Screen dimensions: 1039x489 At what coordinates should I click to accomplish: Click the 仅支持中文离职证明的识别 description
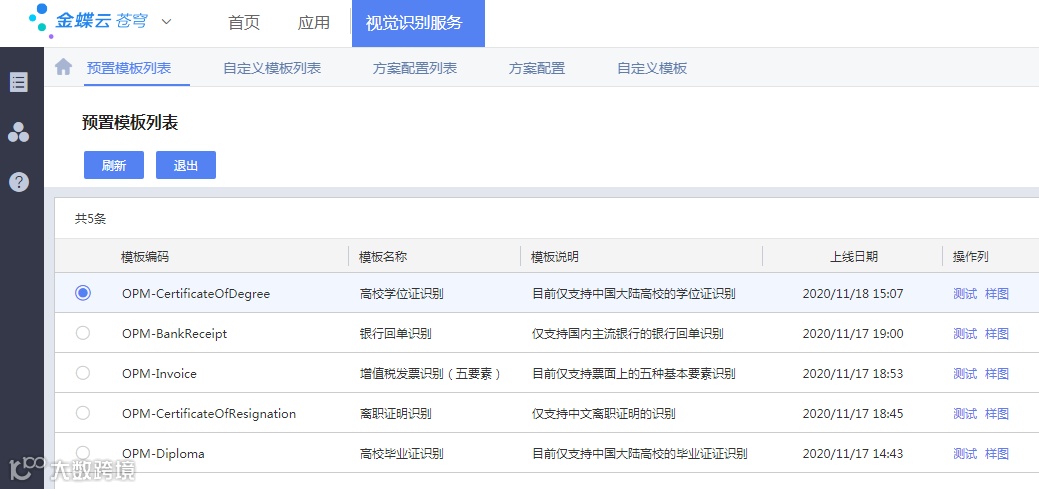(x=604, y=414)
